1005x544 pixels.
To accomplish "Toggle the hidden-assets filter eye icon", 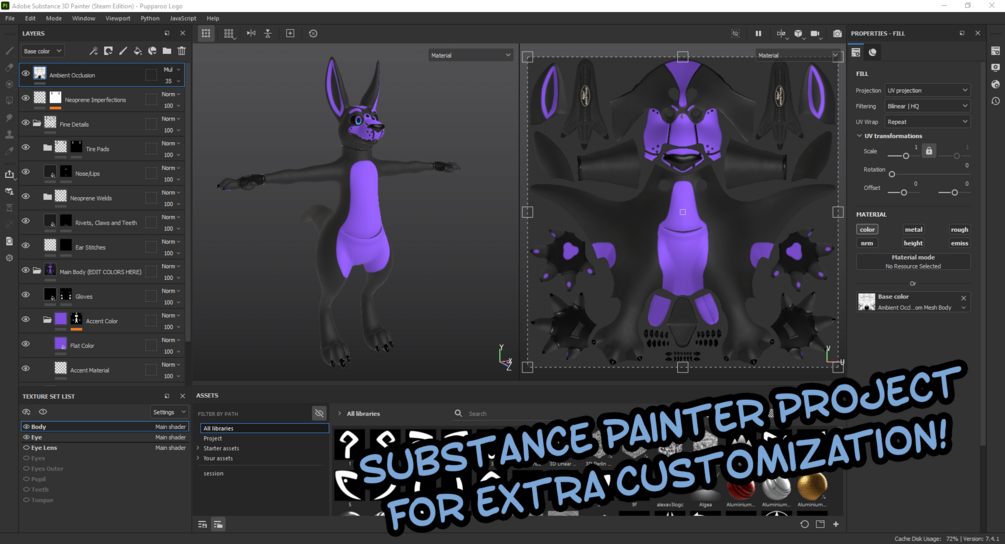I will click(319, 413).
